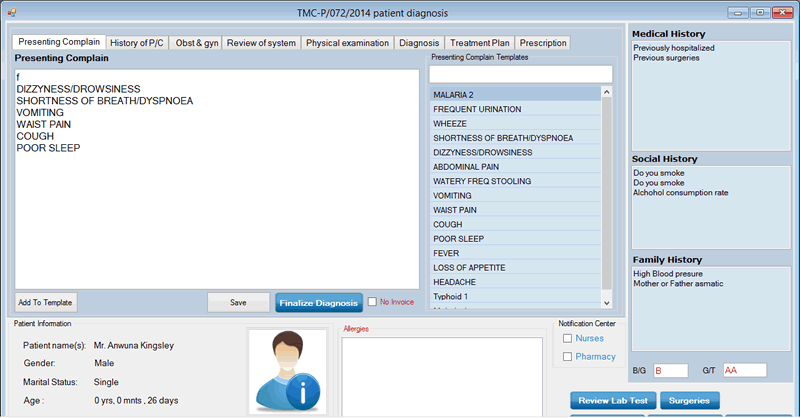This screenshot has height=418, width=800.
Task: Open the Prescription tab
Action: [543, 43]
